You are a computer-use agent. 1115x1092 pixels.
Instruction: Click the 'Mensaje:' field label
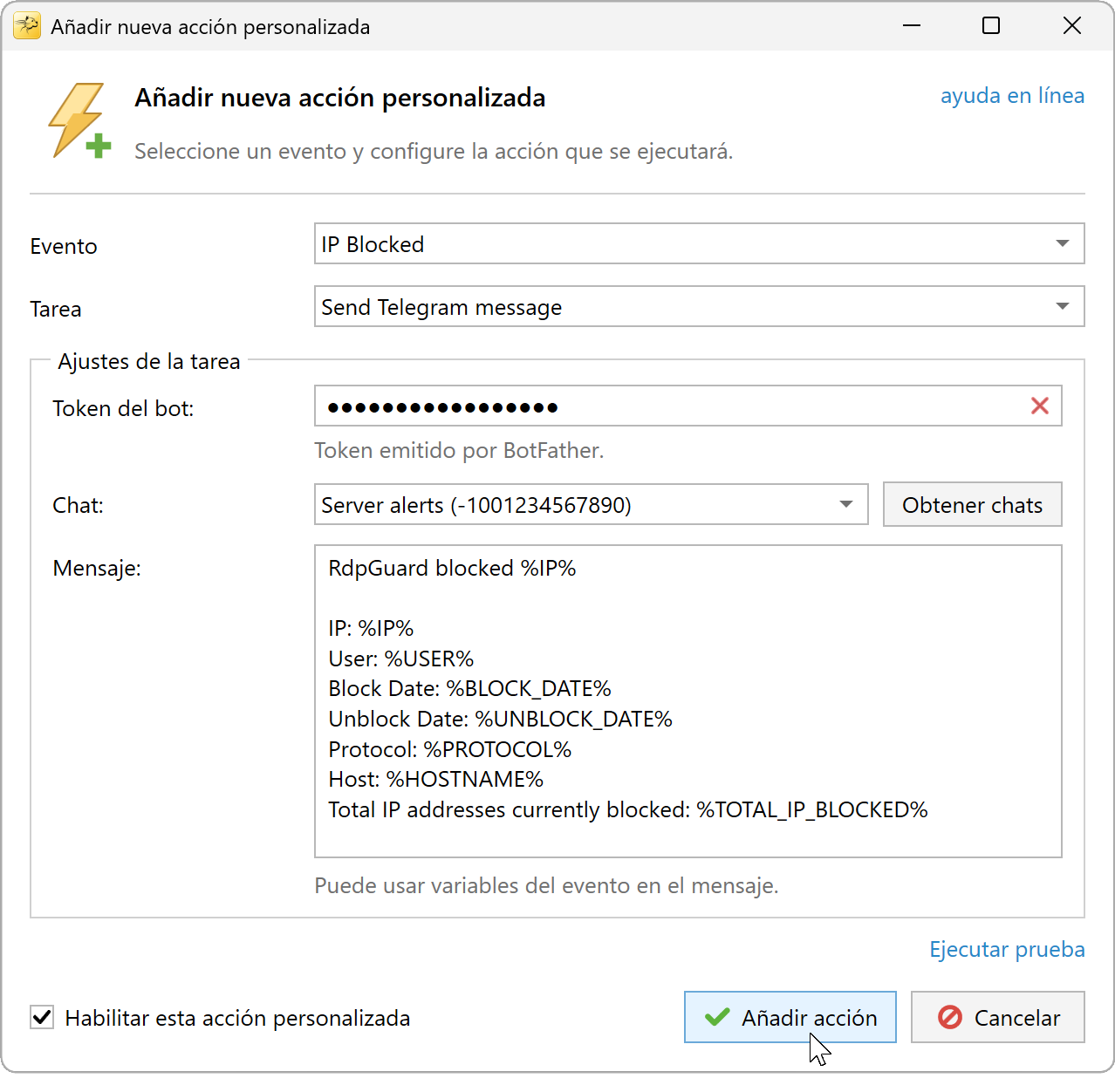point(97,568)
